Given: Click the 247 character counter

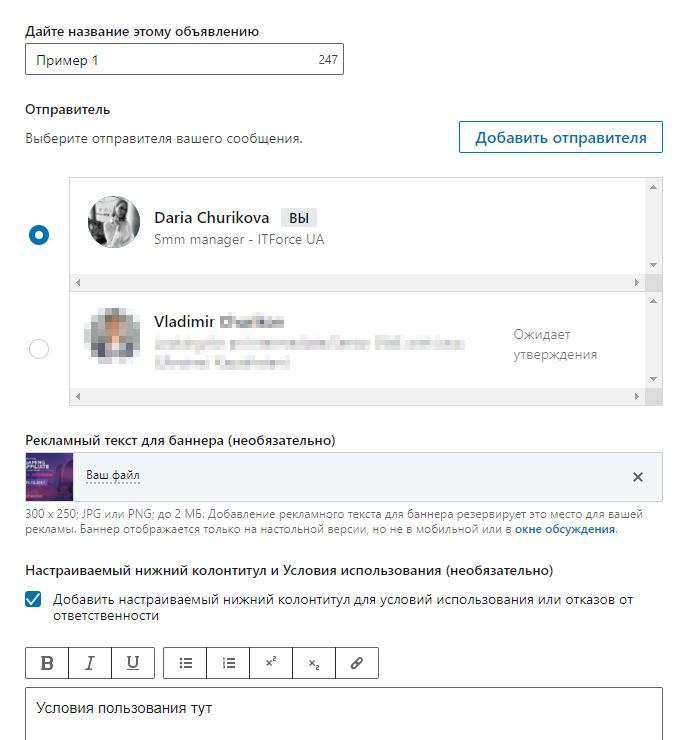Looking at the screenshot, I should [x=328, y=59].
